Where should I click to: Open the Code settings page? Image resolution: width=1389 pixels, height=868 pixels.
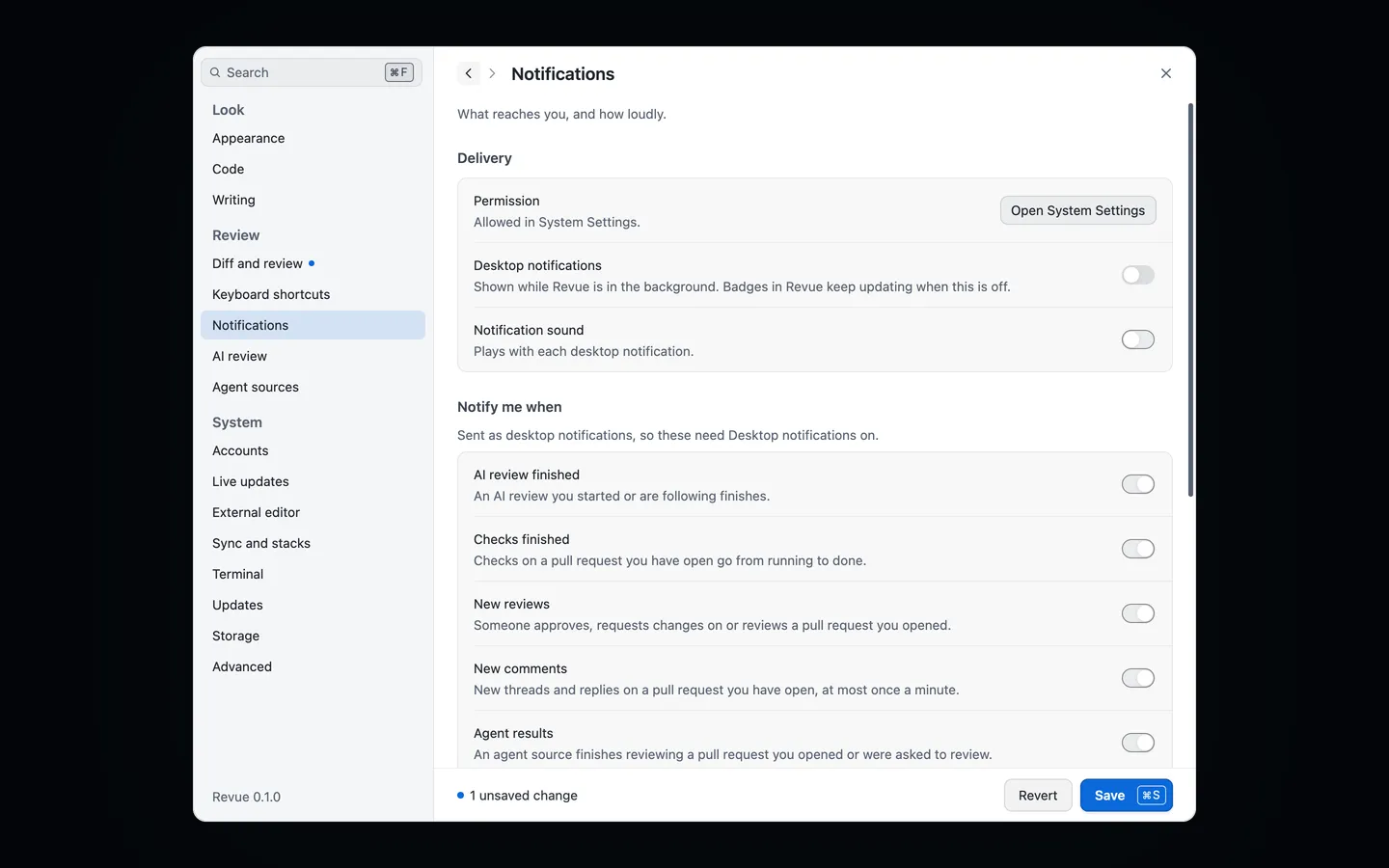pos(313,169)
